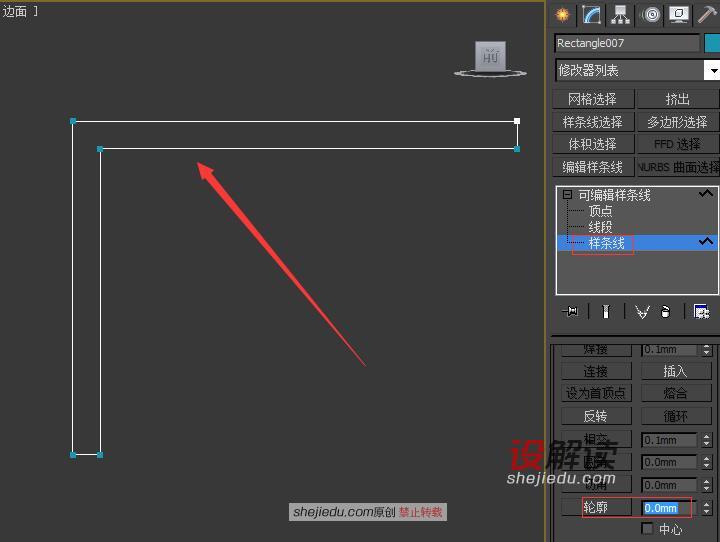The height and width of the screenshot is (542, 720).
Task: Click Show End Result toggle icon
Action: pos(605,312)
